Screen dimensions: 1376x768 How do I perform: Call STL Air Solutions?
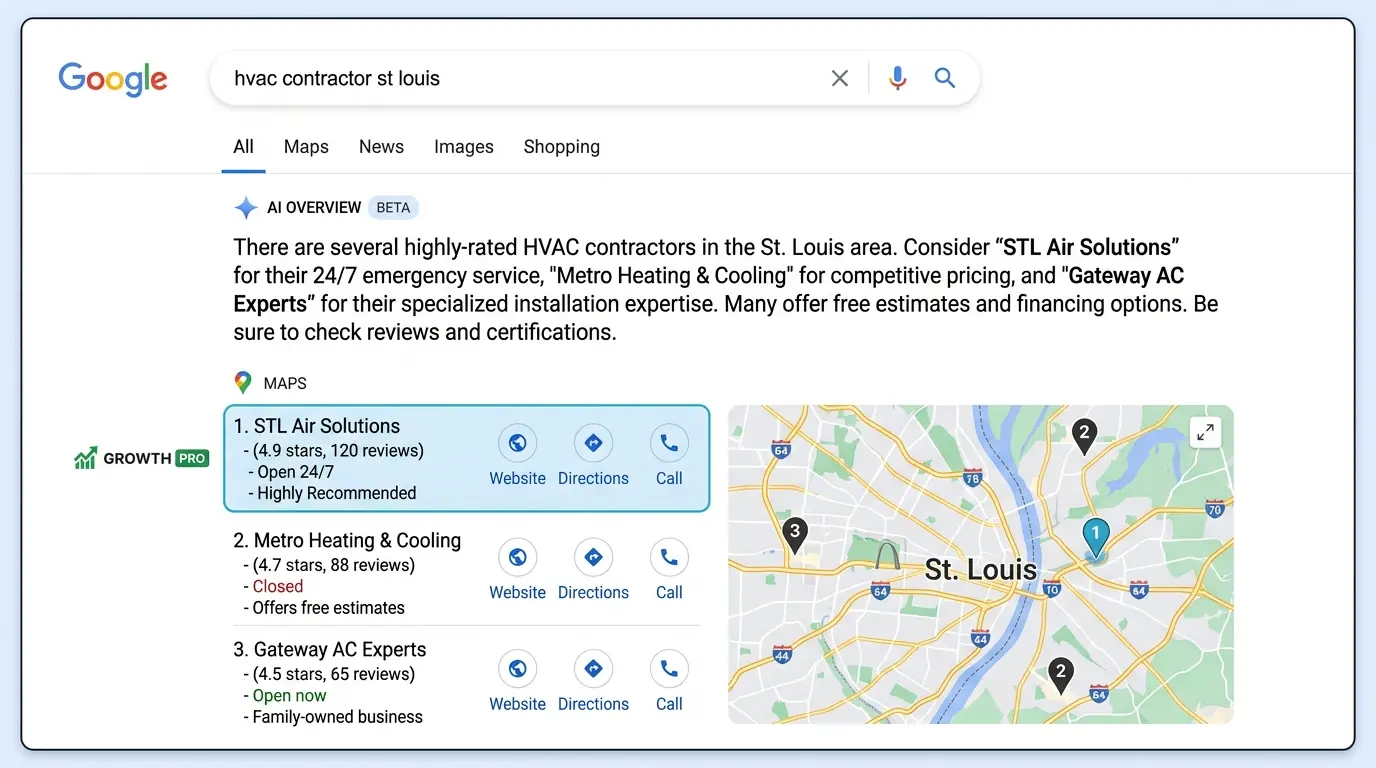tap(669, 456)
